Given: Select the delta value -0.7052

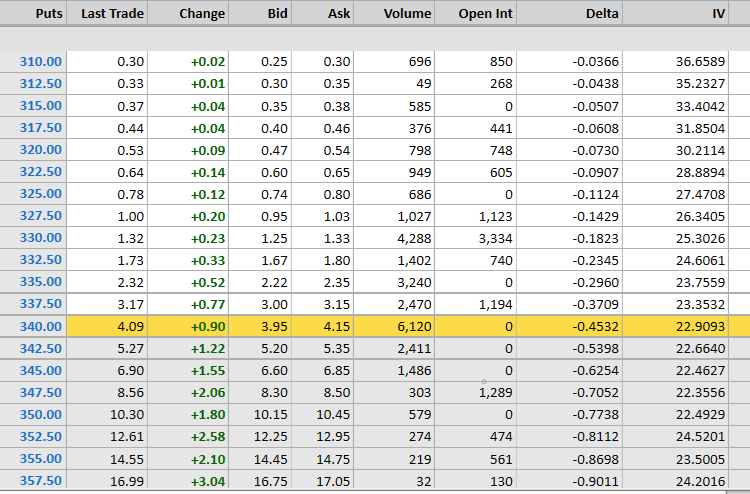Looking at the screenshot, I should click(595, 393).
